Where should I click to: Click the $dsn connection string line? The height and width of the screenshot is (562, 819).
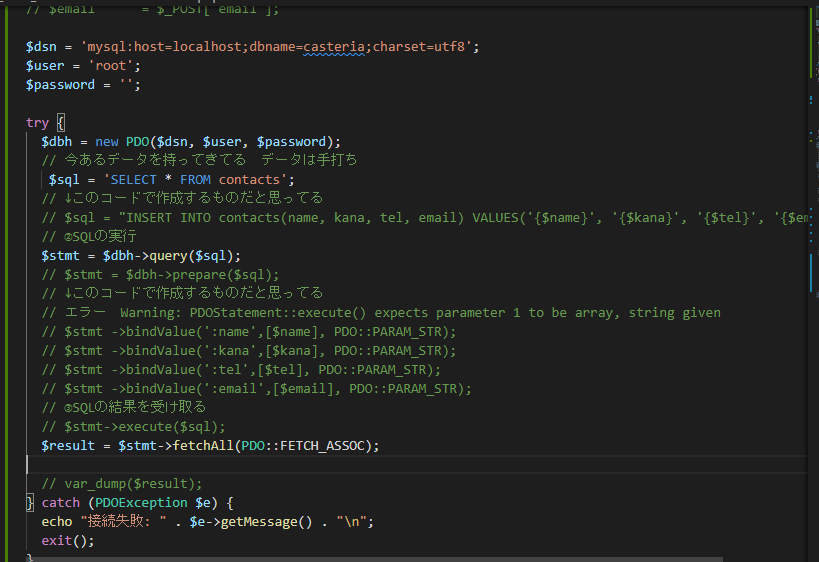tap(252, 46)
